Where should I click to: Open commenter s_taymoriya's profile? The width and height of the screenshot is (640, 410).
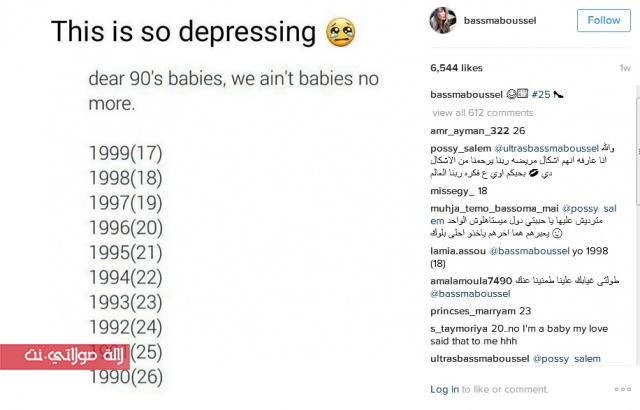pos(462,328)
